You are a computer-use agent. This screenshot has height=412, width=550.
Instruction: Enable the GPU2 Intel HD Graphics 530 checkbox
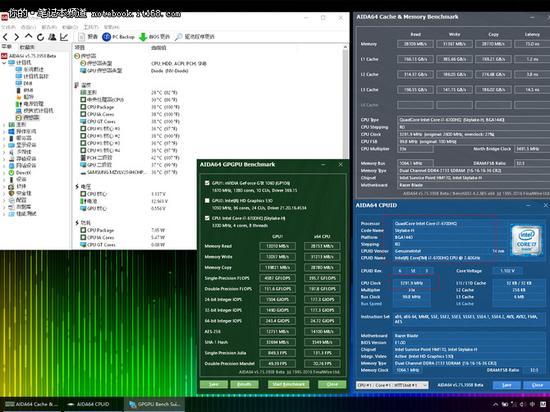click(207, 201)
